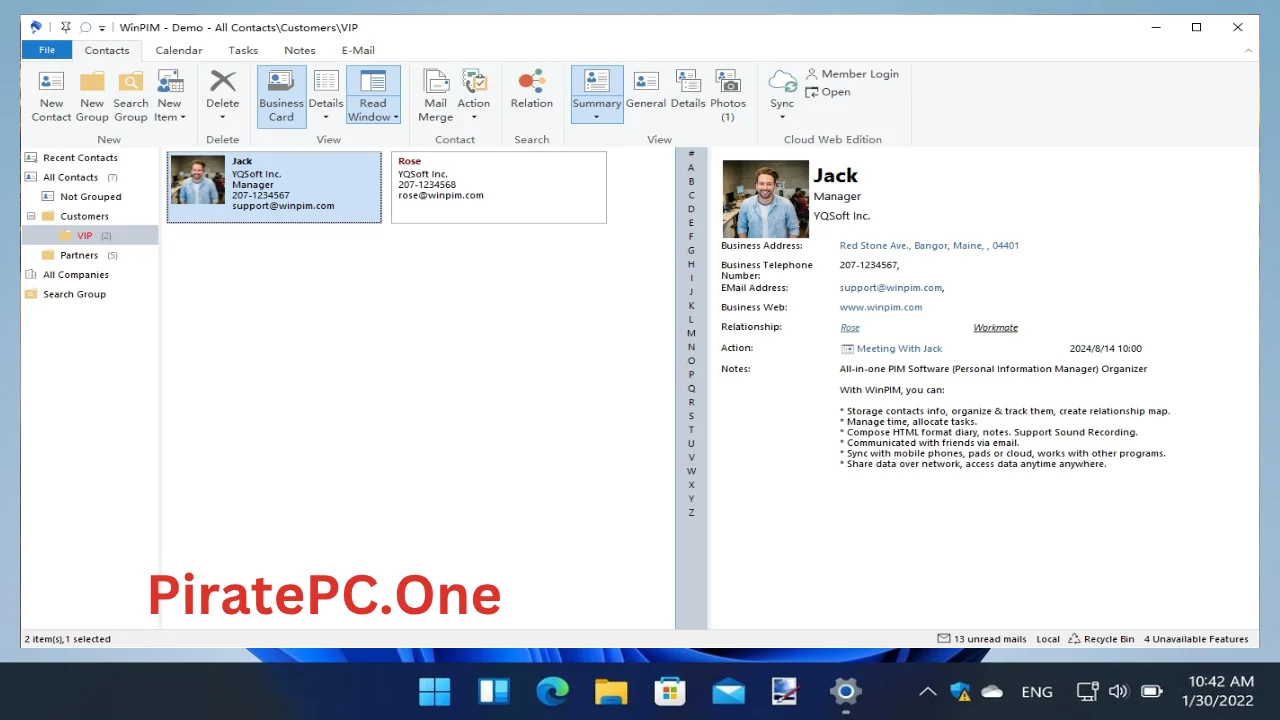Open File Explorer from the taskbar
This screenshot has width=1280, height=720.
(x=611, y=691)
